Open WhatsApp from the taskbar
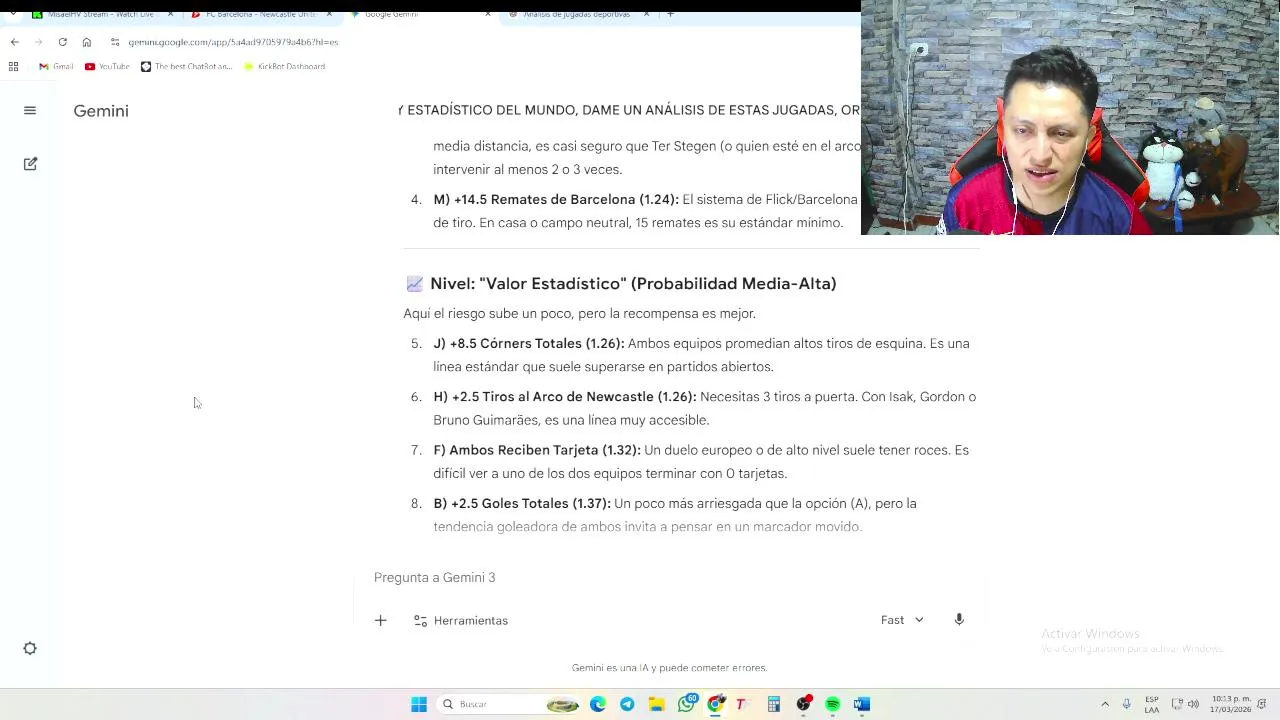This screenshot has height=720, width=1280. (x=686, y=704)
